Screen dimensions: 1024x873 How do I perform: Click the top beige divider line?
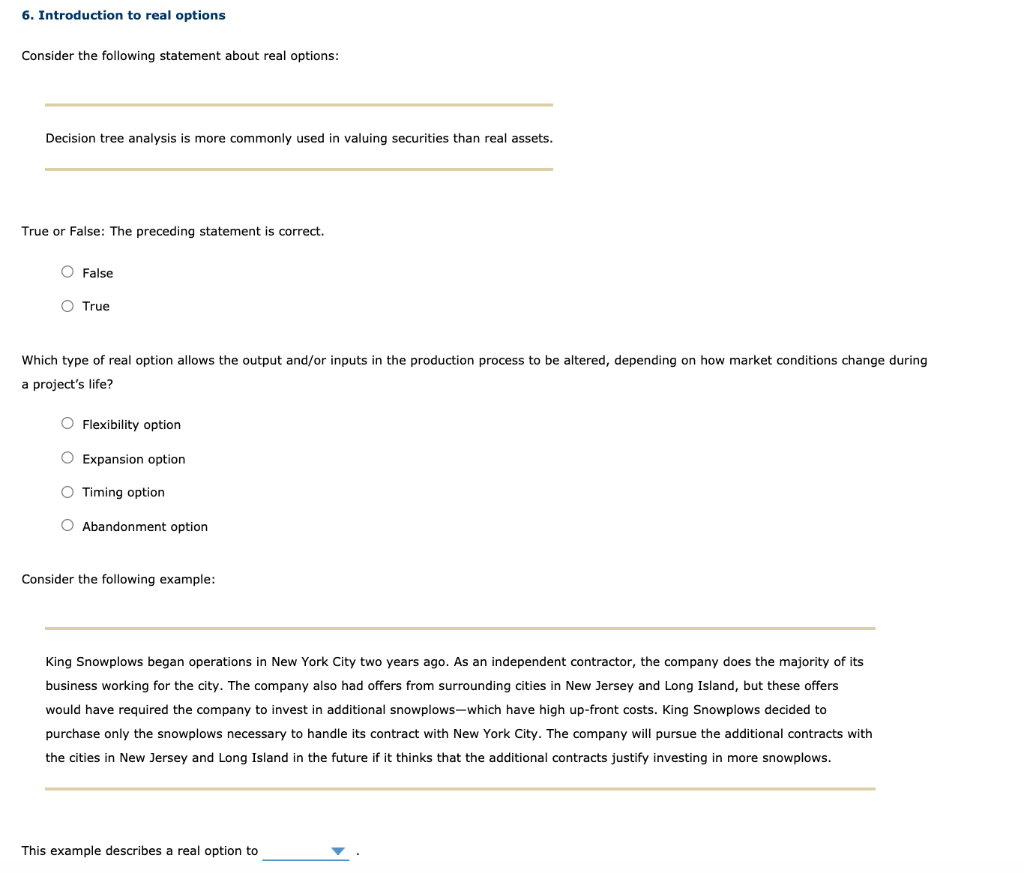[x=299, y=104]
